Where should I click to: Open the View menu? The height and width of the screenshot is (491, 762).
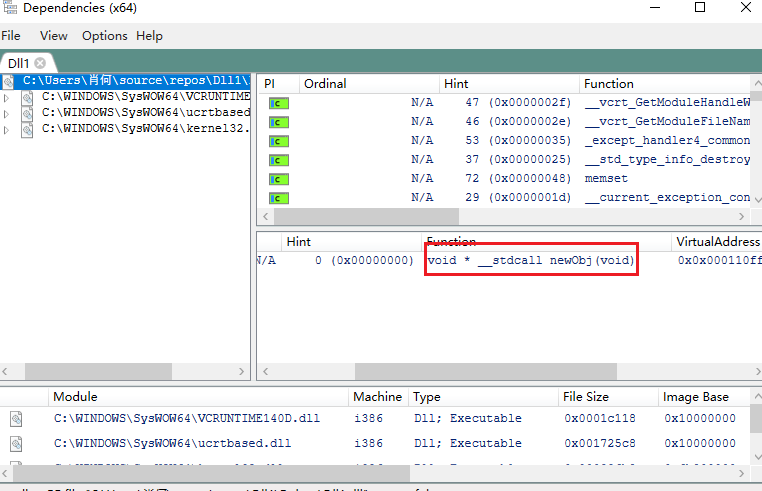coord(54,35)
